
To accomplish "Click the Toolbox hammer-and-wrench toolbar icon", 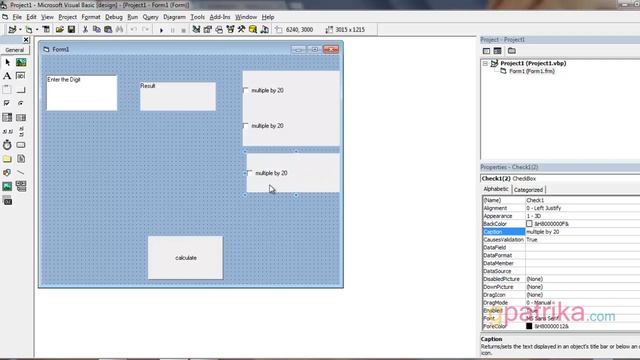I will pos(241,29).
